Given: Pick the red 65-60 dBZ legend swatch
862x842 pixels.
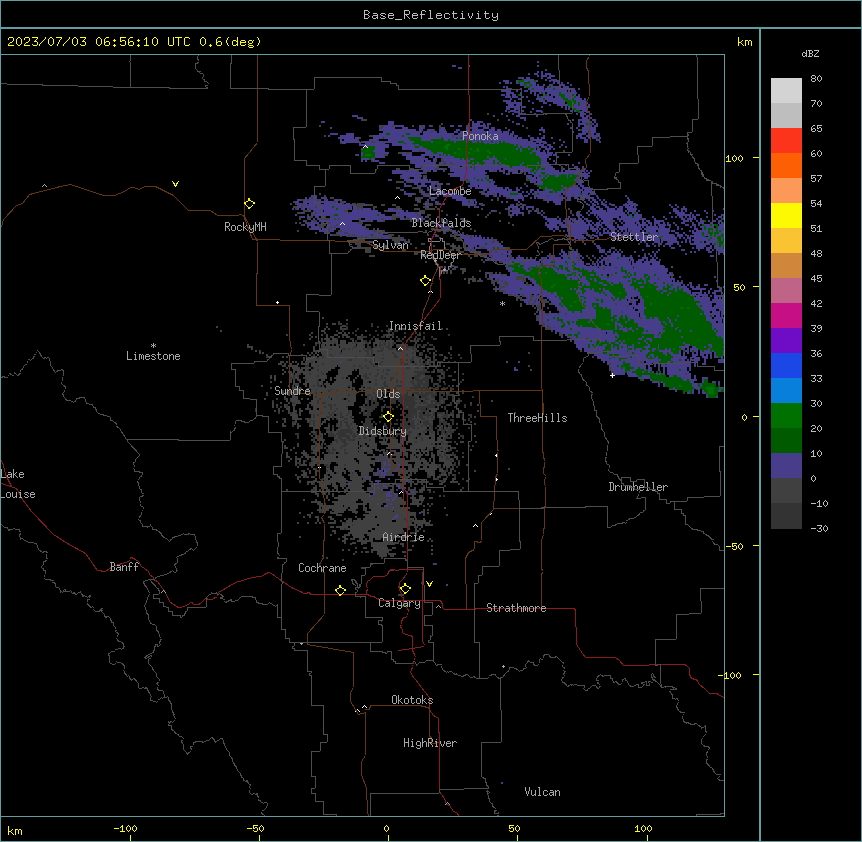Looking at the screenshot, I should (786, 141).
